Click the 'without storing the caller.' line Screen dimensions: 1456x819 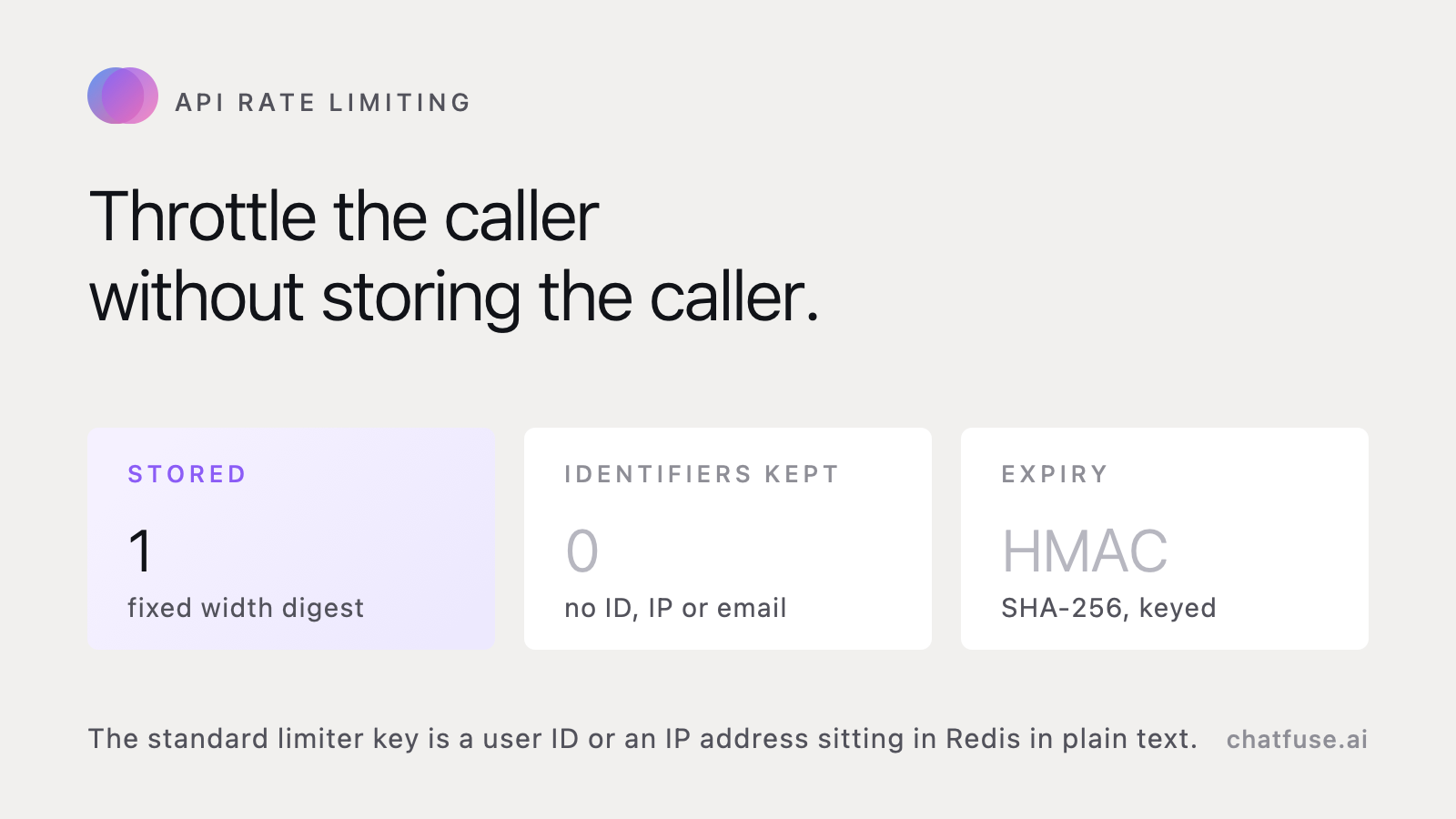(x=454, y=297)
